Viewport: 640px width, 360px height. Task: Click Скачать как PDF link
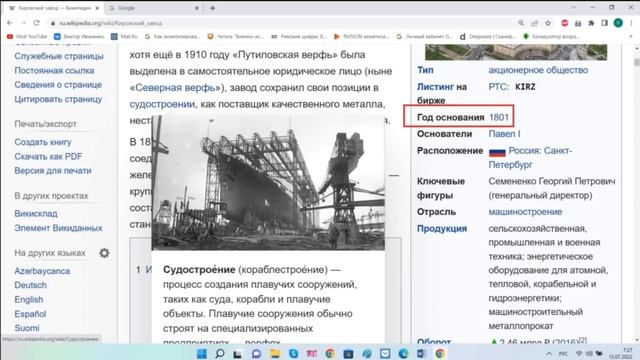click(x=48, y=156)
